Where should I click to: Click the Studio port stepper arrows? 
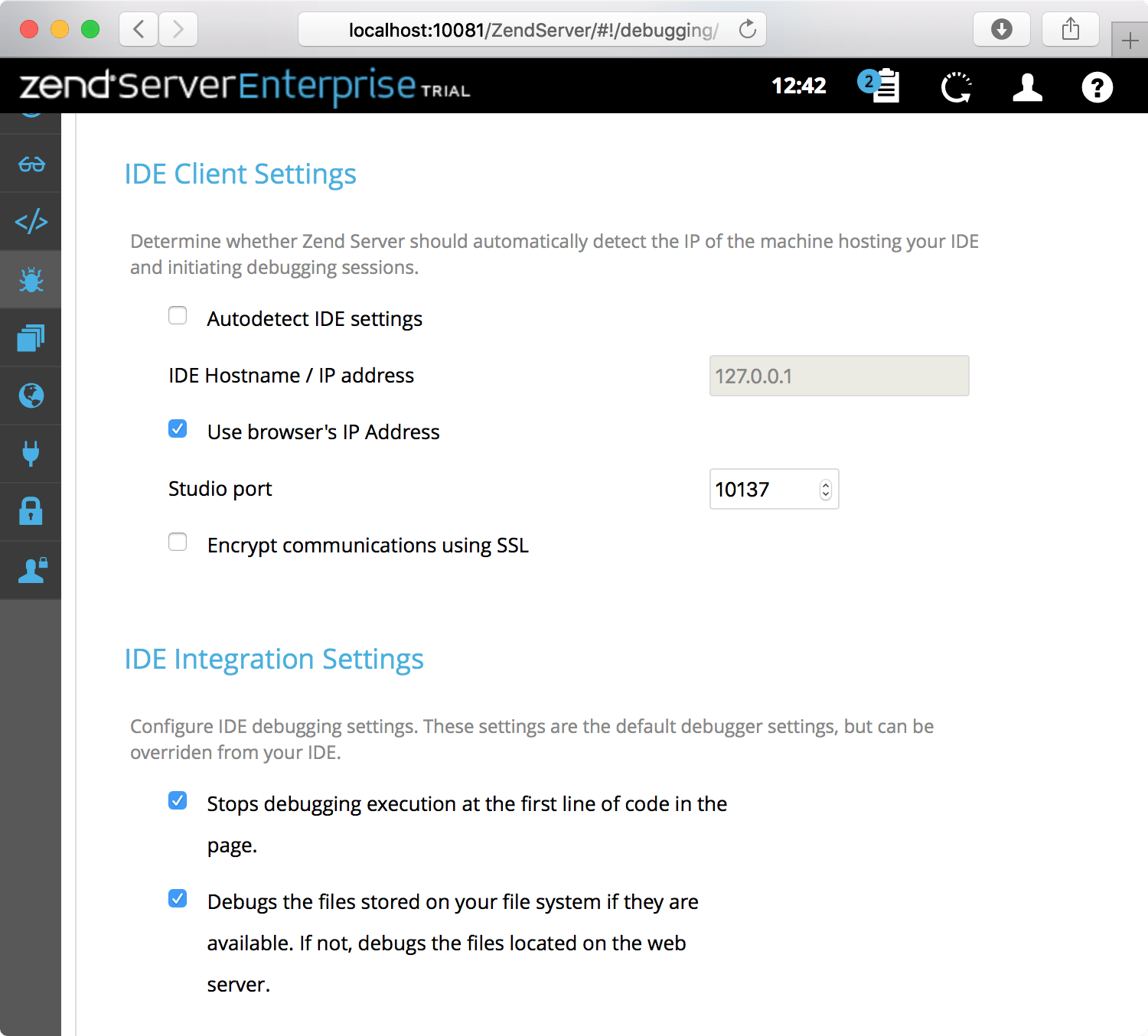pyautogui.click(x=825, y=490)
